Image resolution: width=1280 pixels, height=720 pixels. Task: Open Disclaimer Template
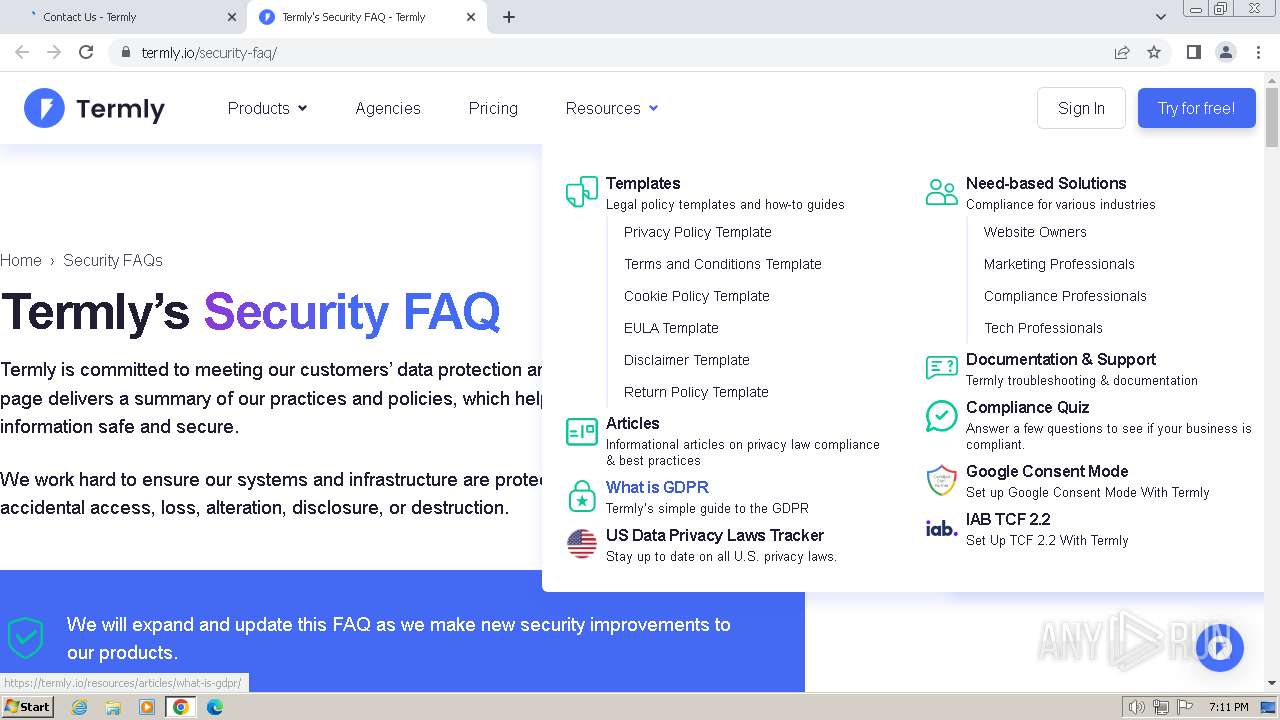click(x=687, y=360)
